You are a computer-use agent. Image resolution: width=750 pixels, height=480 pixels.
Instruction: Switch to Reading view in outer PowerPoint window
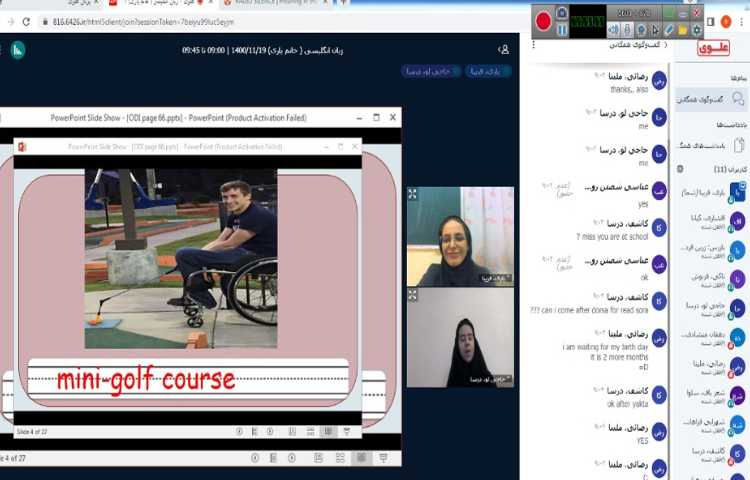point(362,458)
